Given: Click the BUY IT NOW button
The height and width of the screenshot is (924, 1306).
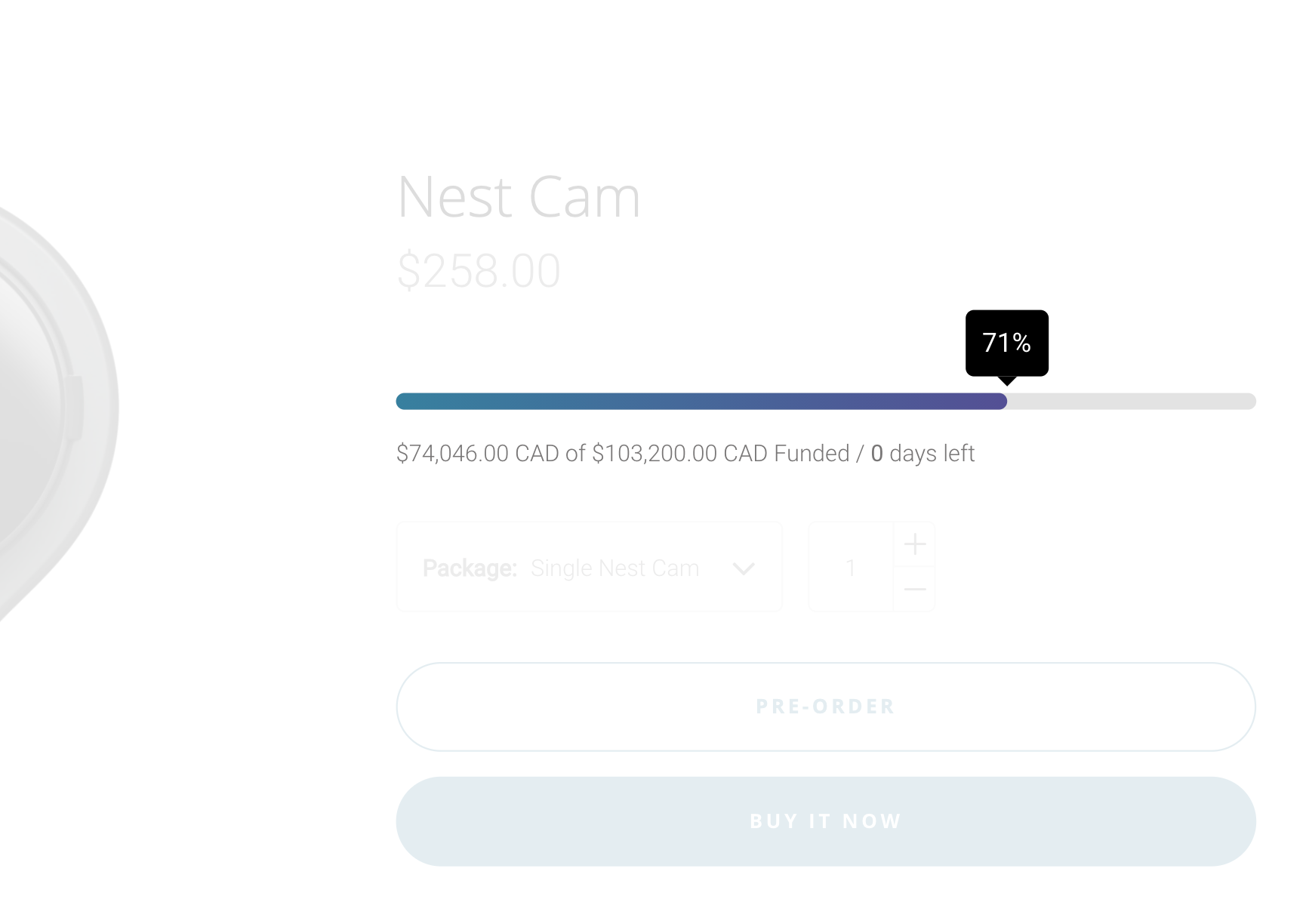Looking at the screenshot, I should point(826,821).
